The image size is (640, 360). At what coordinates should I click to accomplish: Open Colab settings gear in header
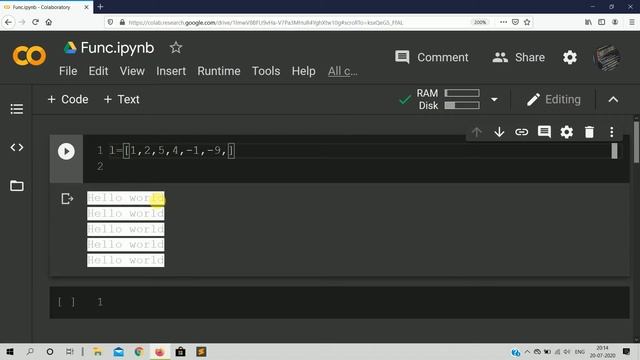570,57
